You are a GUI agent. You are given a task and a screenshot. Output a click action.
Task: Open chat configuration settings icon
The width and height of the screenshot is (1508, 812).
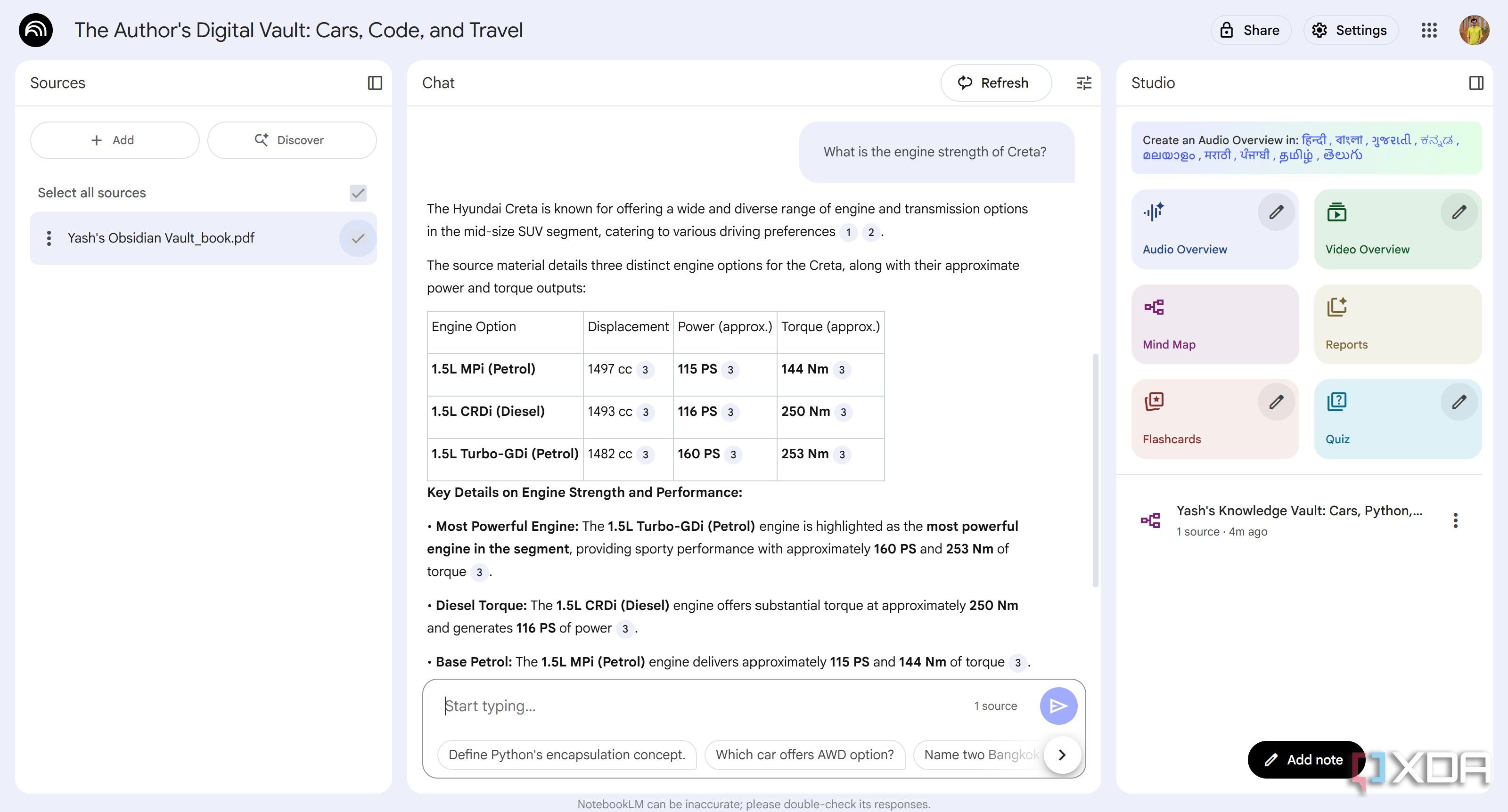point(1083,83)
